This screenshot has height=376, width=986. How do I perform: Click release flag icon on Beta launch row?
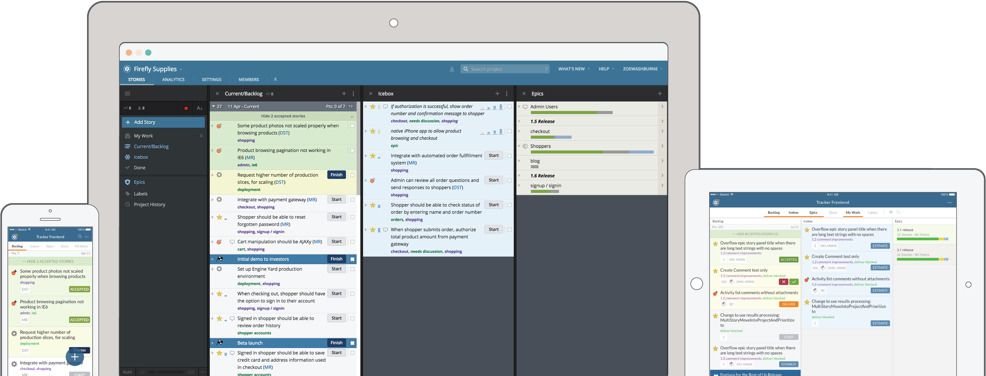(x=221, y=343)
